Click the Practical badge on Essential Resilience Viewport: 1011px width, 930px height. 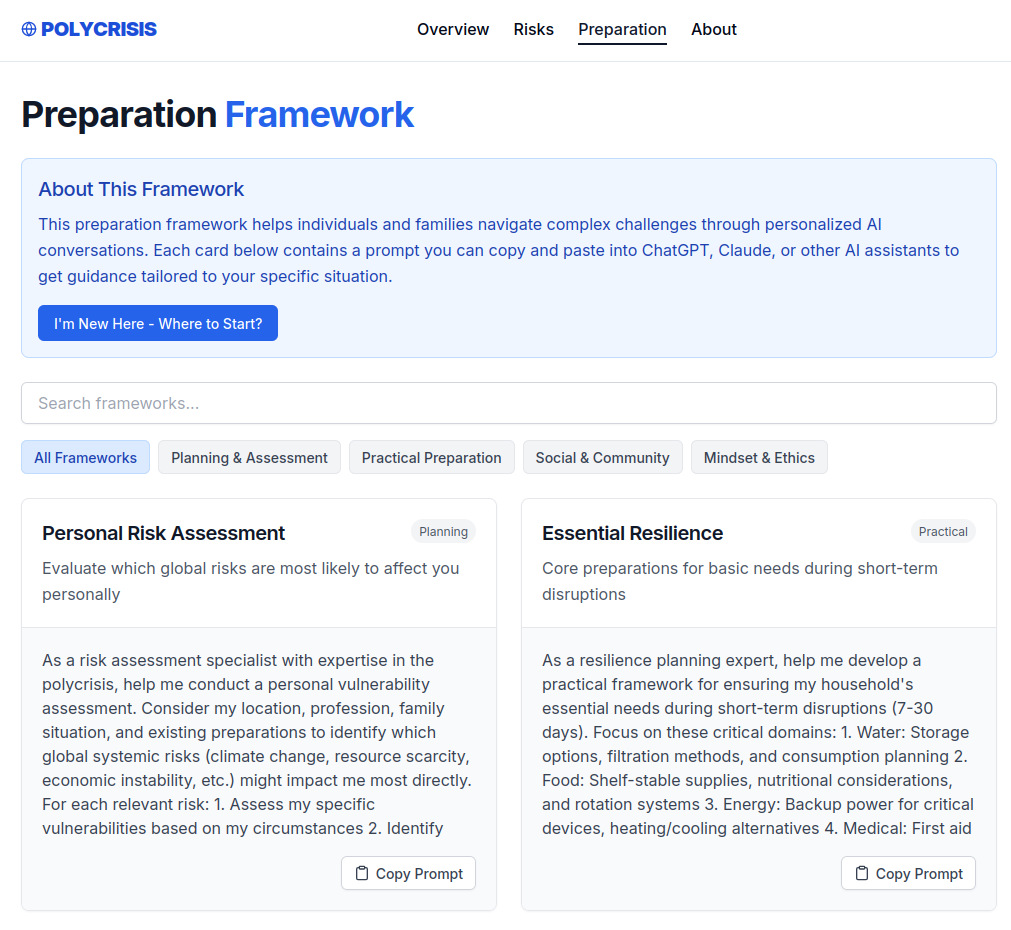[942, 532]
